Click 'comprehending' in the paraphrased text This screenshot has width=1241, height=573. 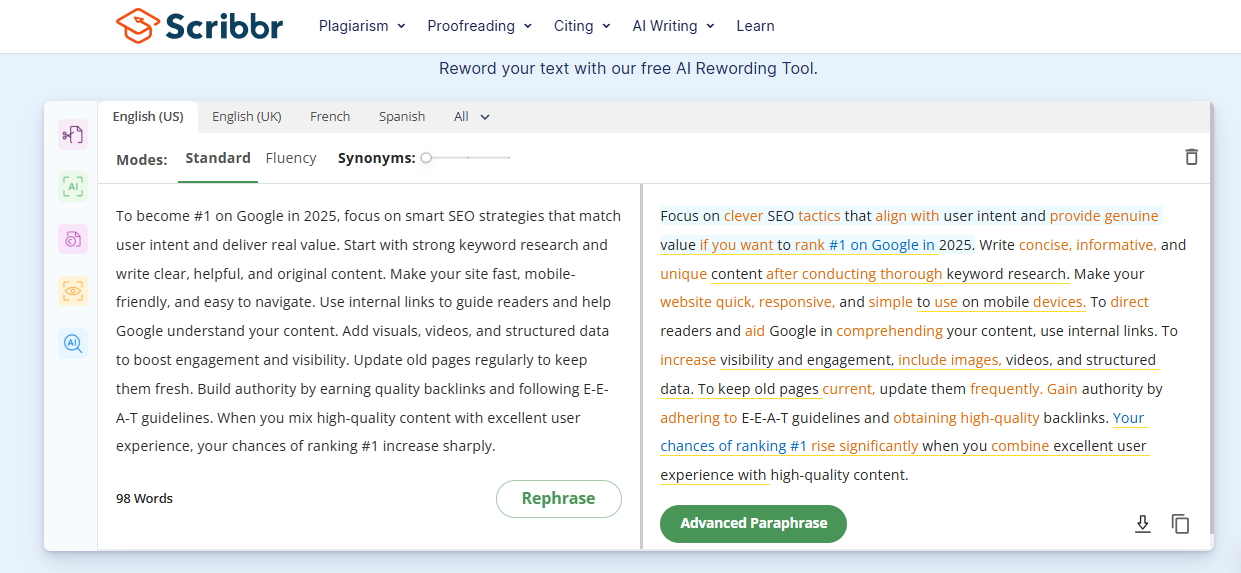[889, 331]
